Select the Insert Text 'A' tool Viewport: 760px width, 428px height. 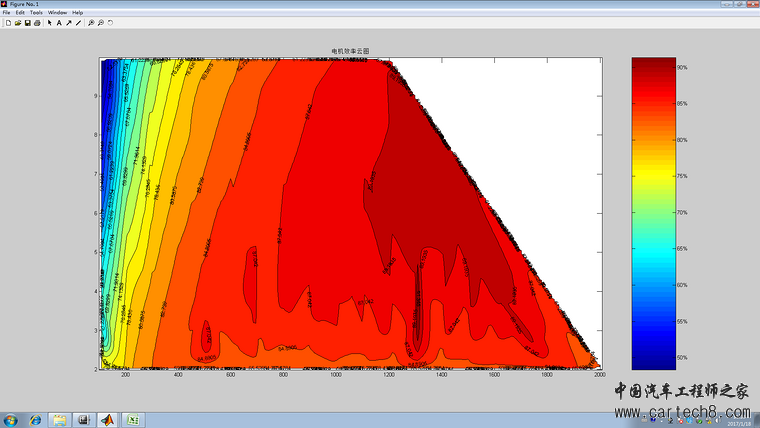coord(59,22)
